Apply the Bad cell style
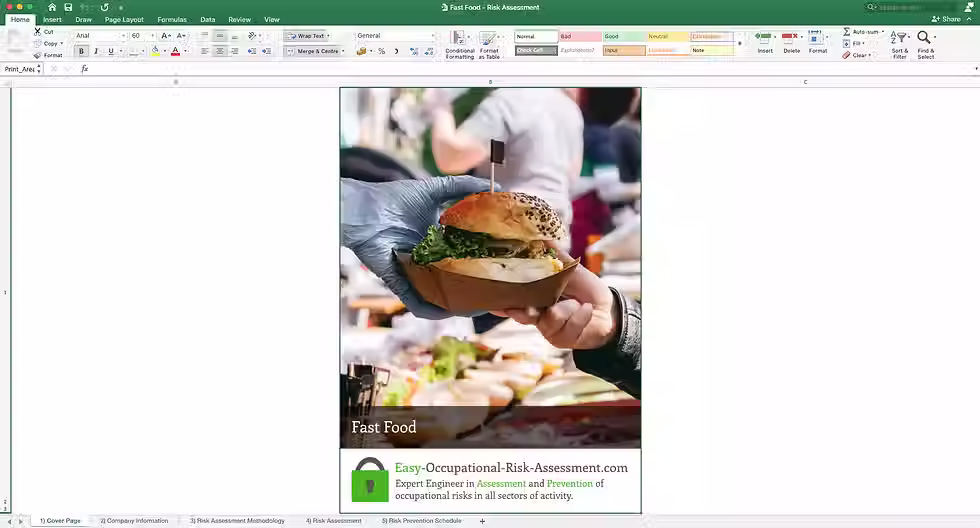The width and height of the screenshot is (980, 528). pos(580,36)
